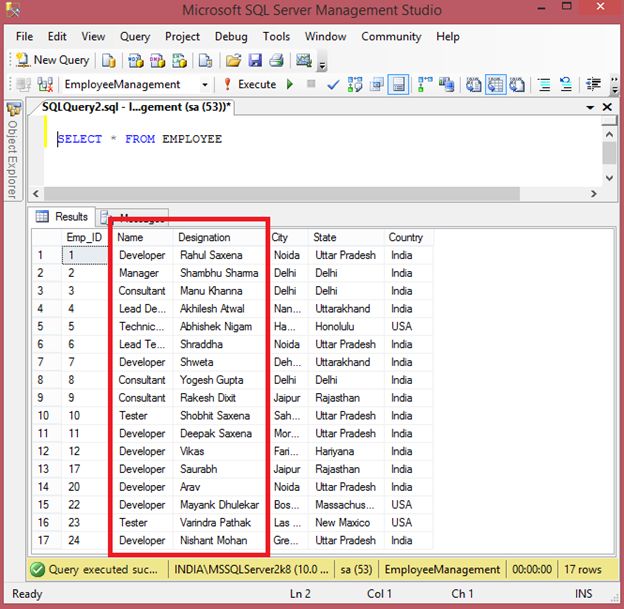Click the blue Parse checkmark icon
This screenshot has height=609, width=624.
tap(333, 85)
